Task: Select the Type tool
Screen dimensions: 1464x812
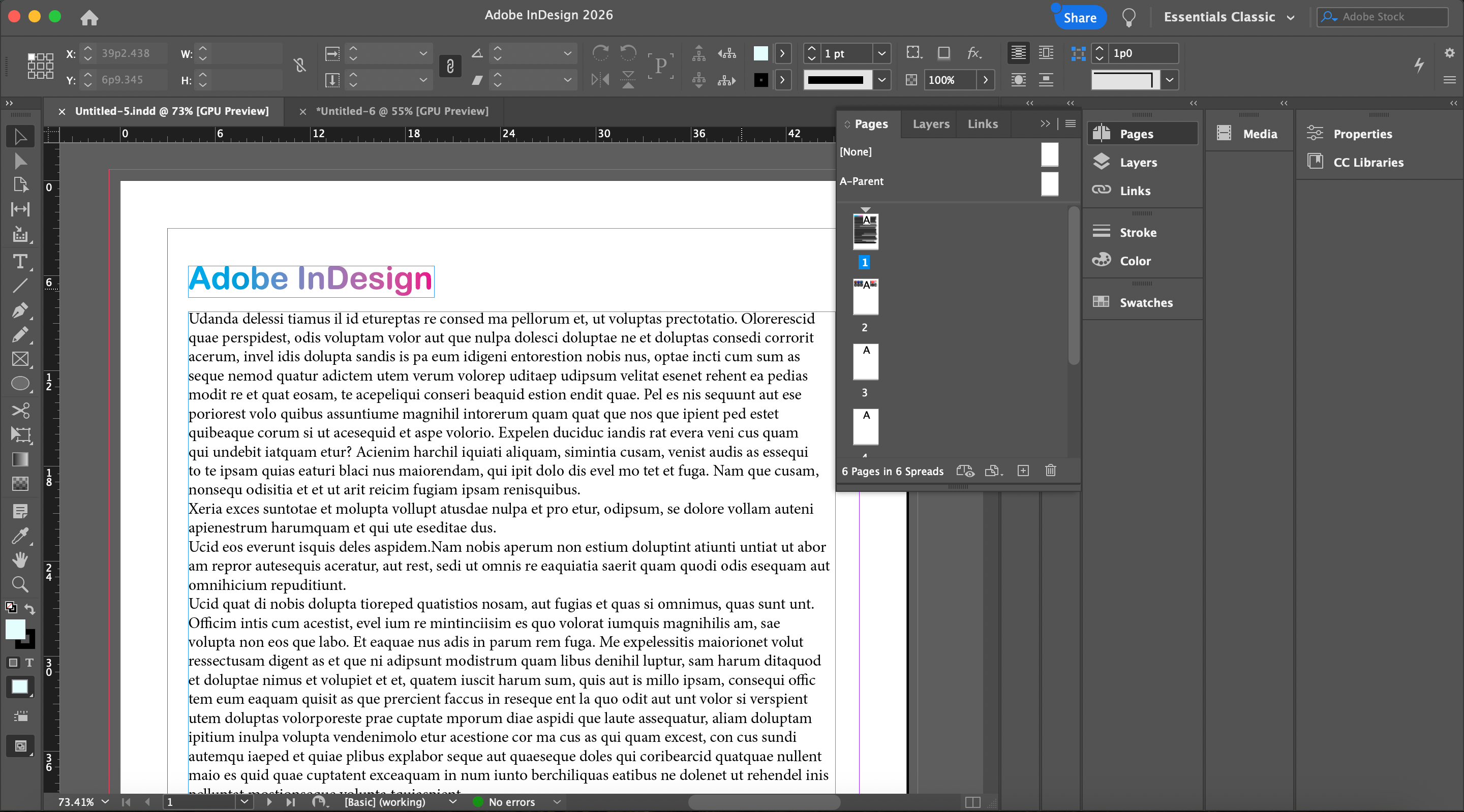Action: click(x=20, y=261)
